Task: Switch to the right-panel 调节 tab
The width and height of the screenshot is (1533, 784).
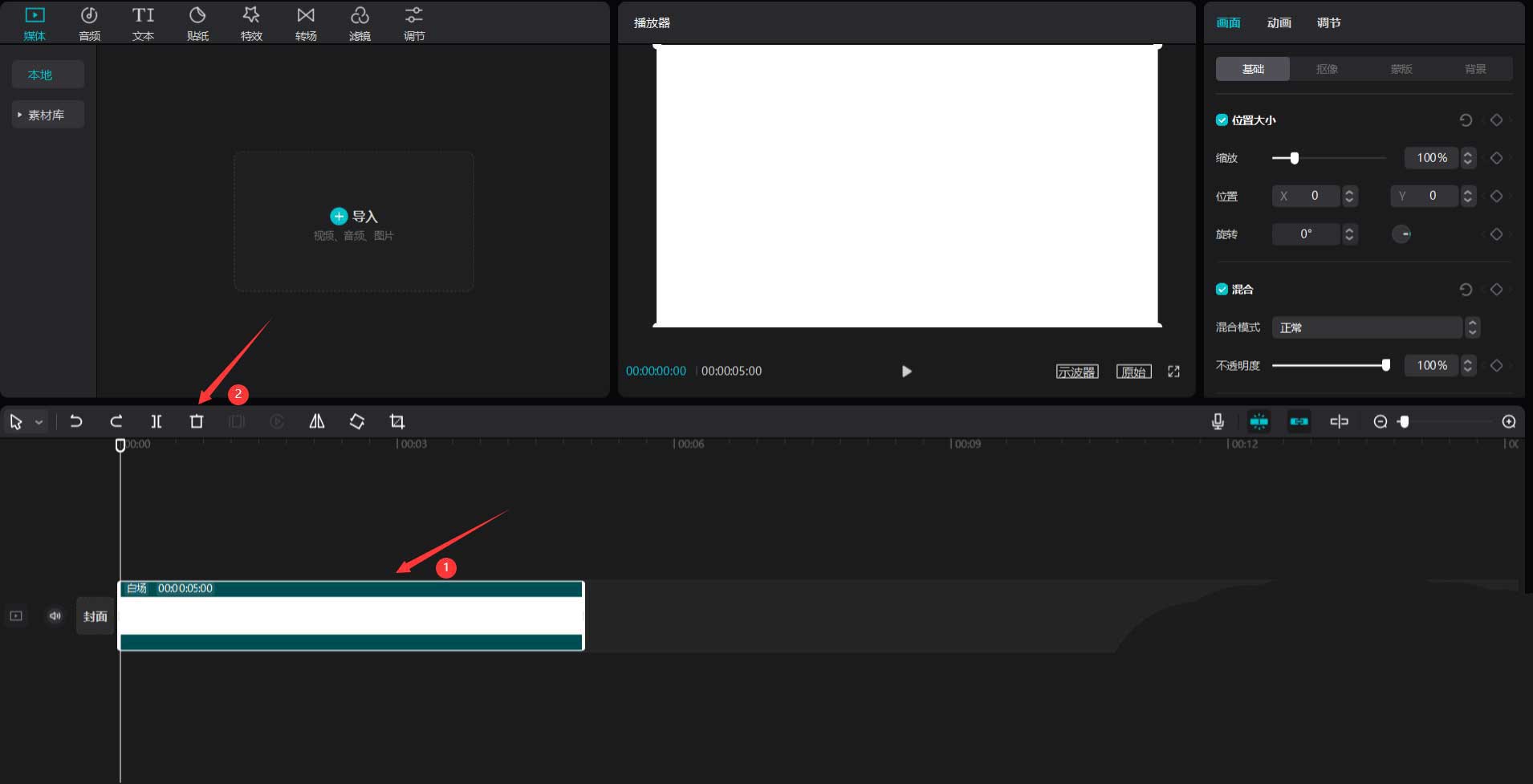Action: pos(1329,22)
